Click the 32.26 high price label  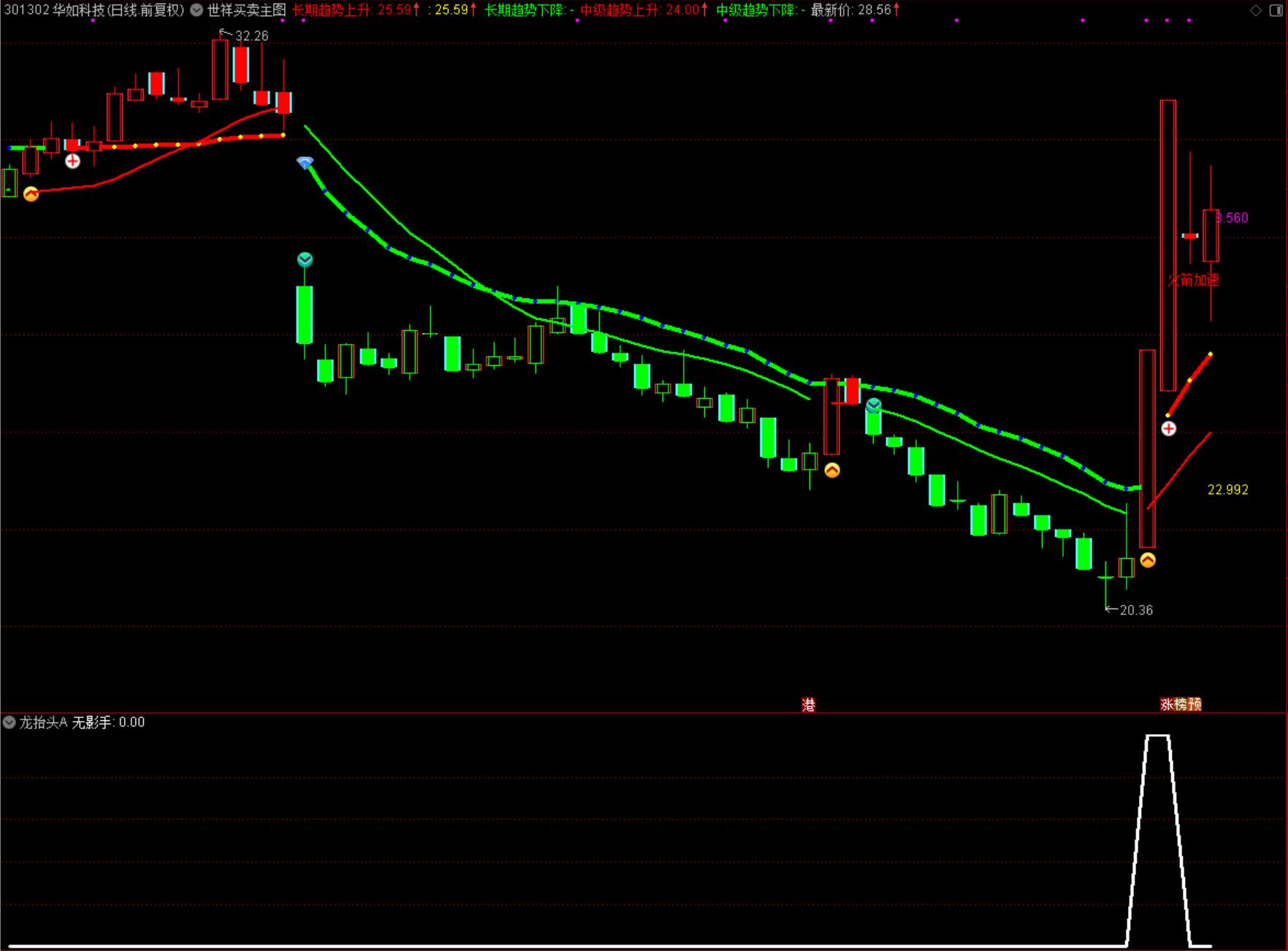click(x=251, y=36)
